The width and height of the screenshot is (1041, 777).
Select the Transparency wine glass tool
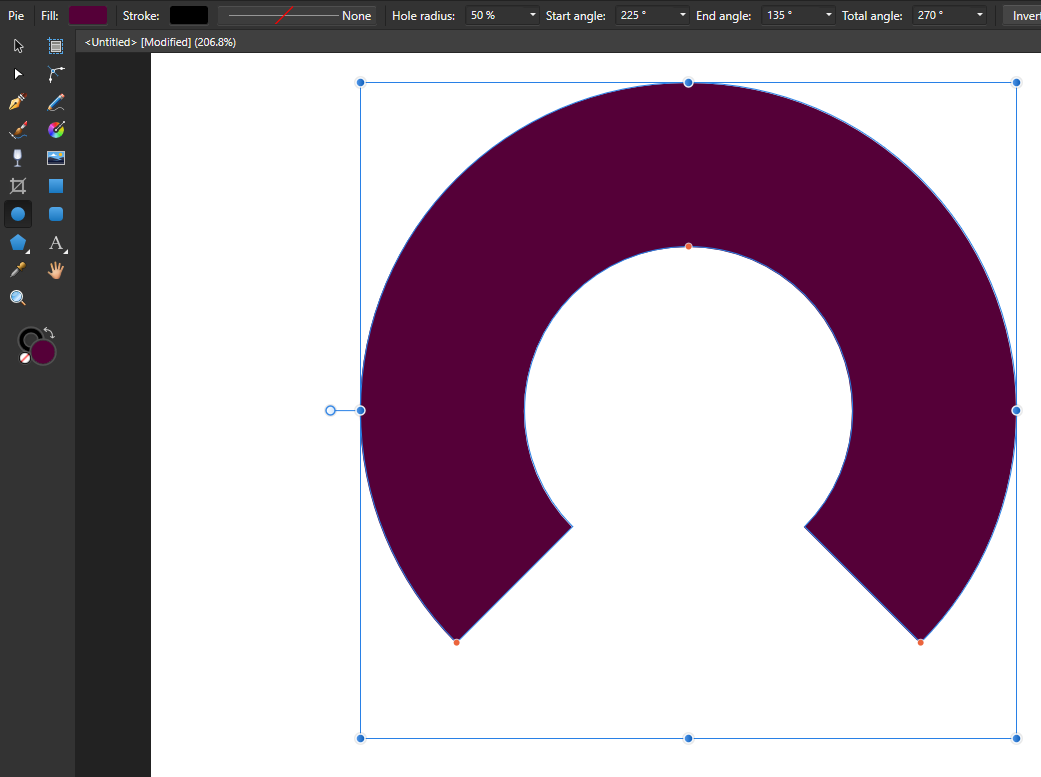[17, 158]
